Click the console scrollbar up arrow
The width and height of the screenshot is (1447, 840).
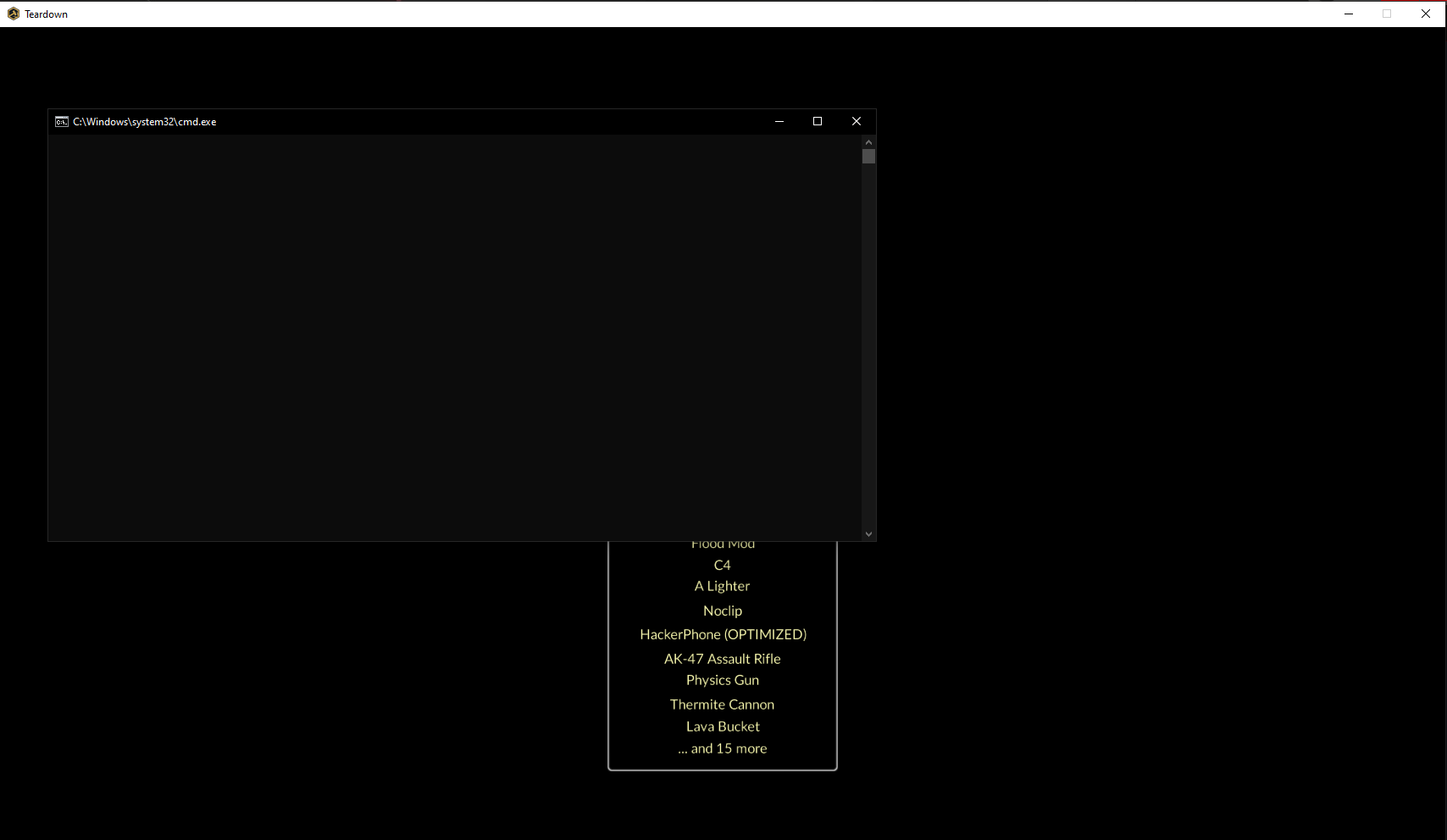(x=868, y=141)
